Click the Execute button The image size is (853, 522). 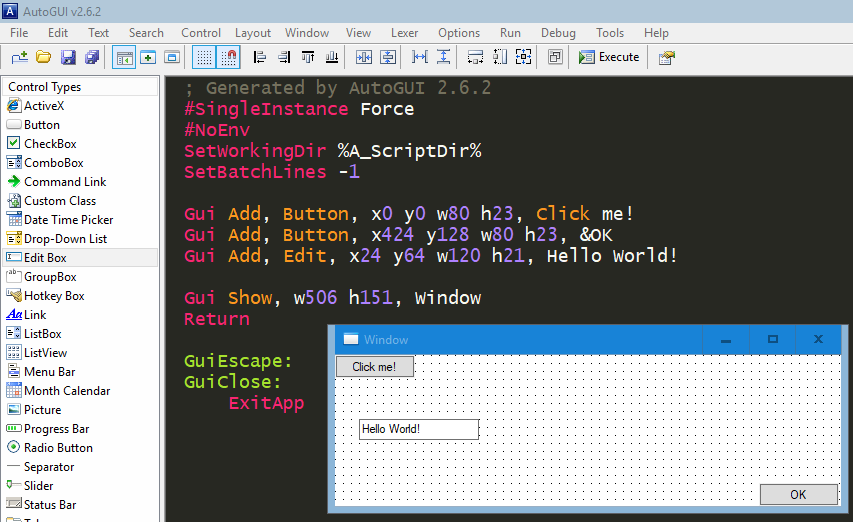[x=609, y=57]
